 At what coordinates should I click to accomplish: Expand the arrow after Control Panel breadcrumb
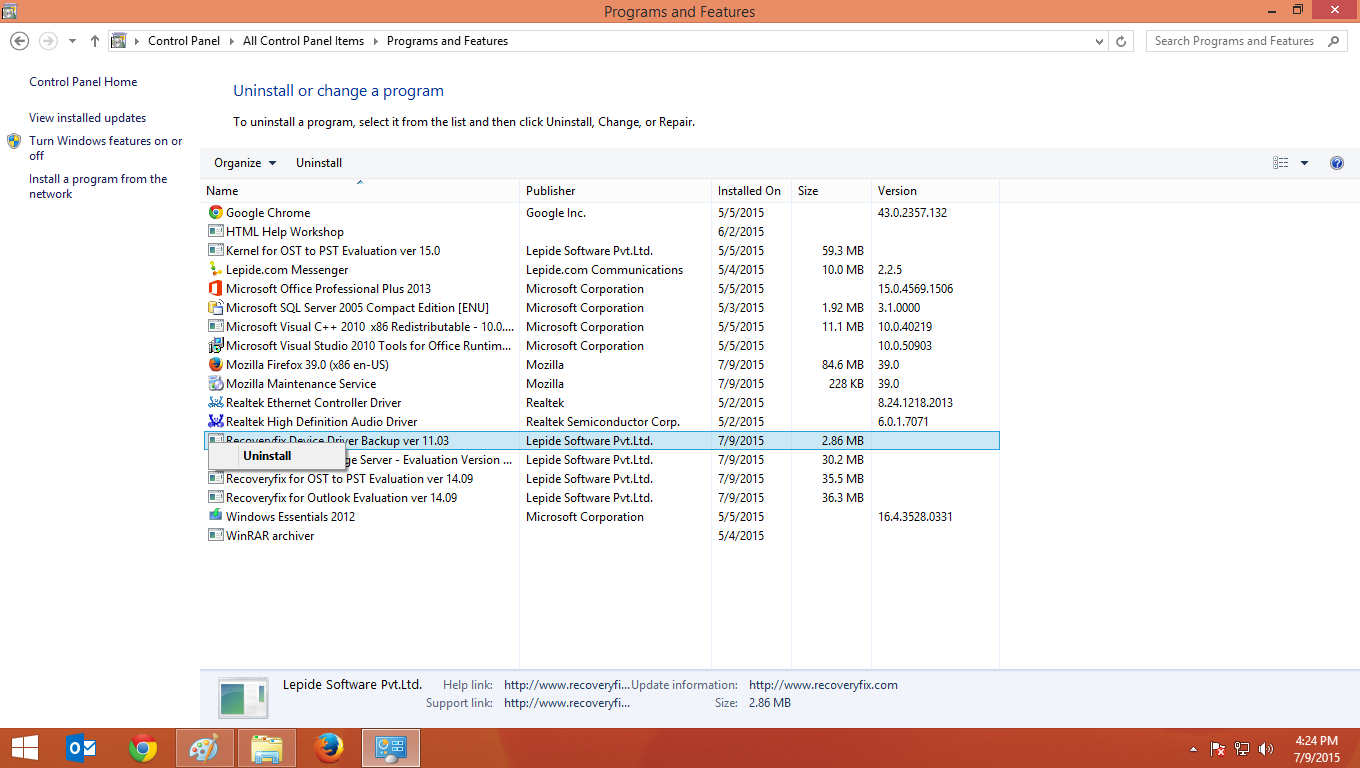(232, 41)
